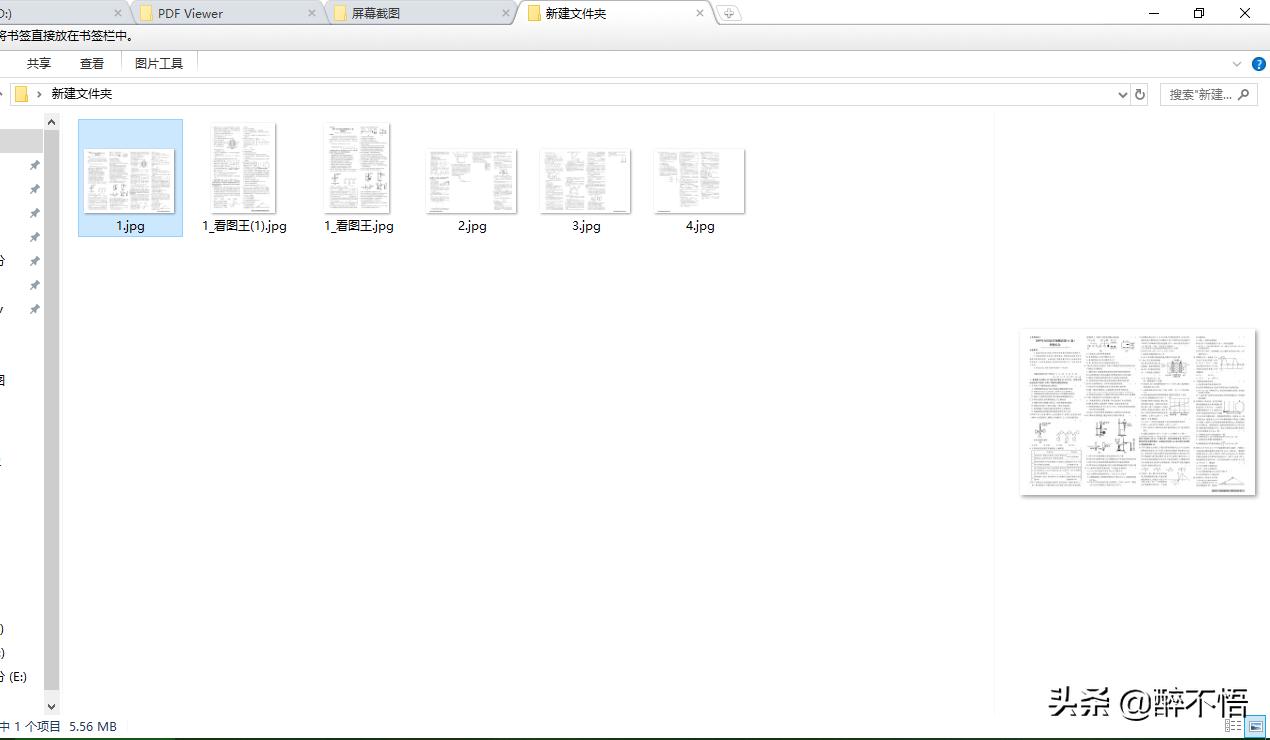Close the 屏幕截图 tab

pos(506,13)
